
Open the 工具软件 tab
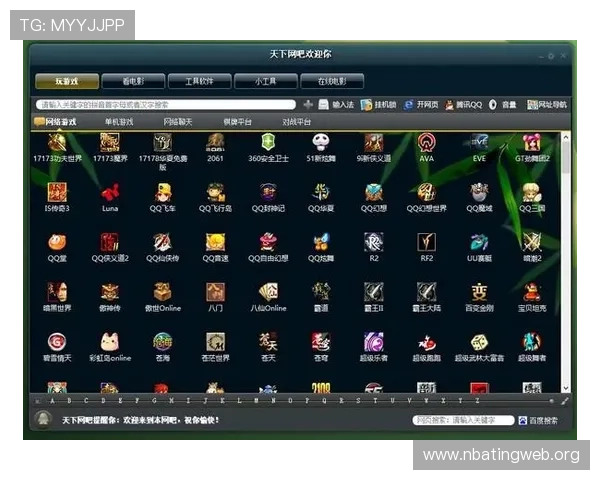click(x=199, y=81)
